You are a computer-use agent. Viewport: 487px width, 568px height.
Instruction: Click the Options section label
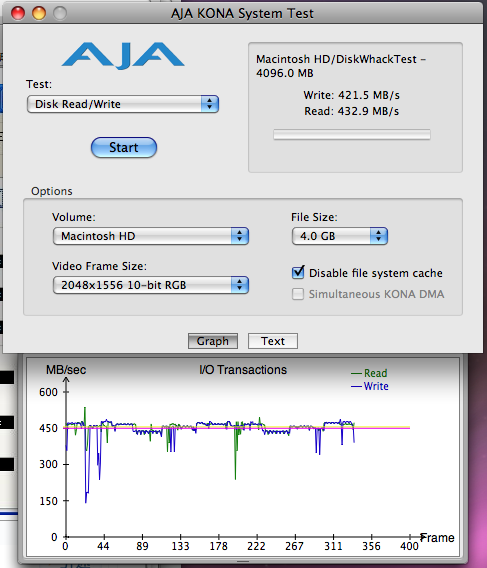pyautogui.click(x=52, y=191)
